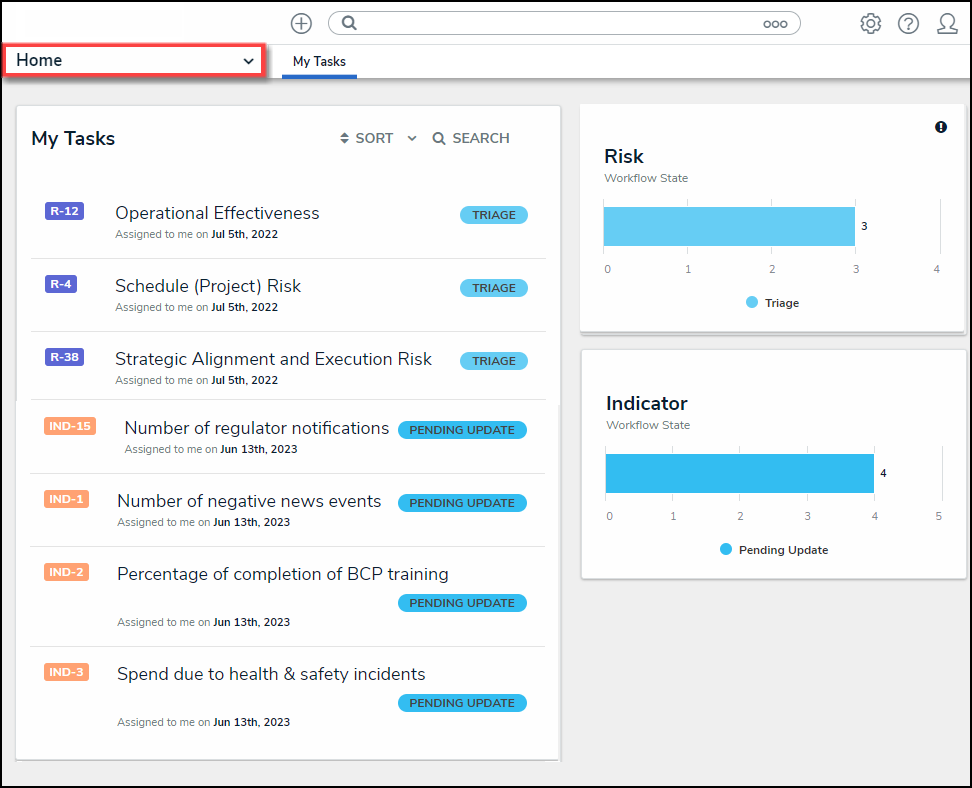Click the Indicator chart Pending Update bar

pos(739,473)
